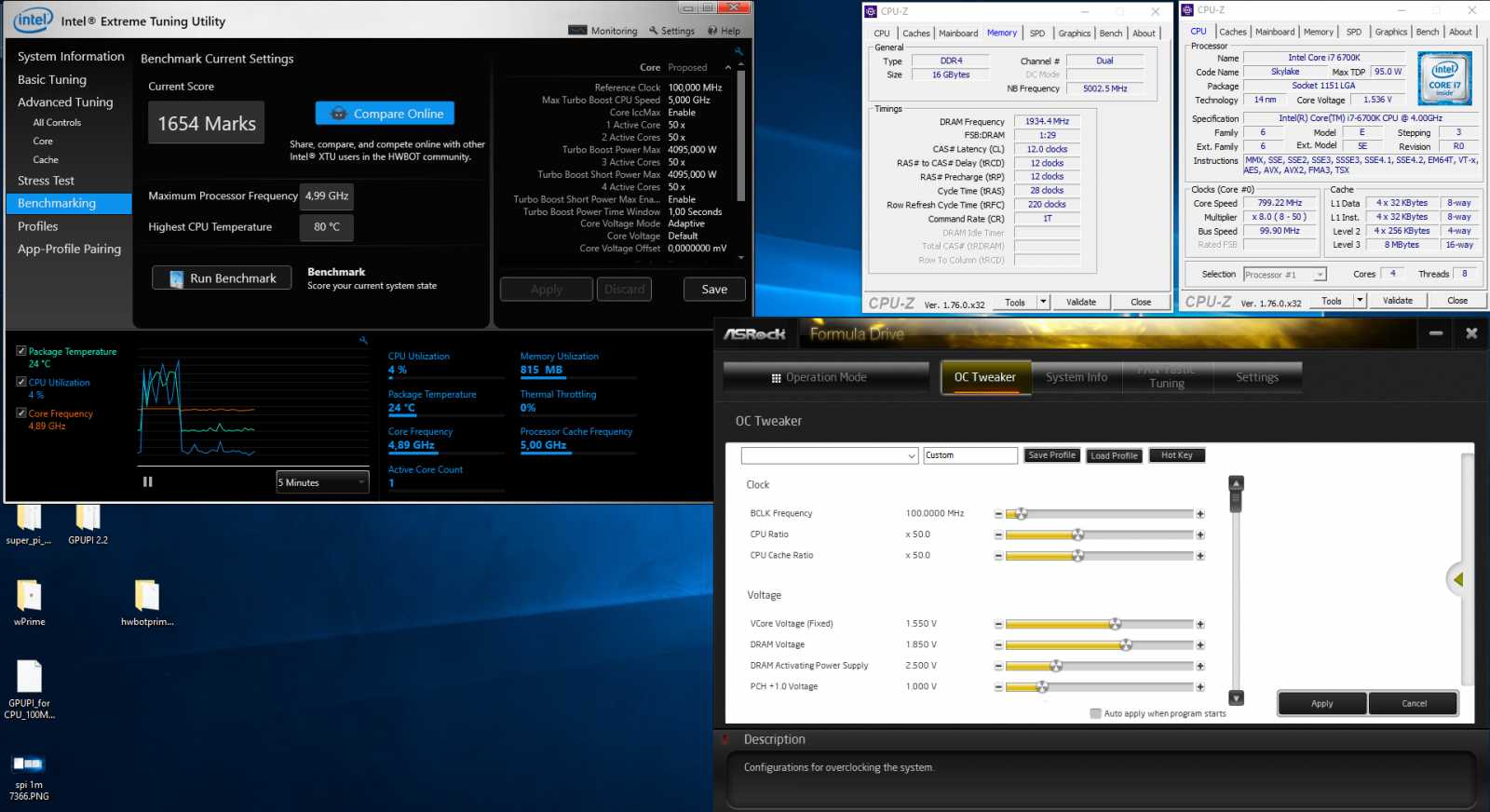Open the Processor #1 selection dropdown

click(1284, 275)
